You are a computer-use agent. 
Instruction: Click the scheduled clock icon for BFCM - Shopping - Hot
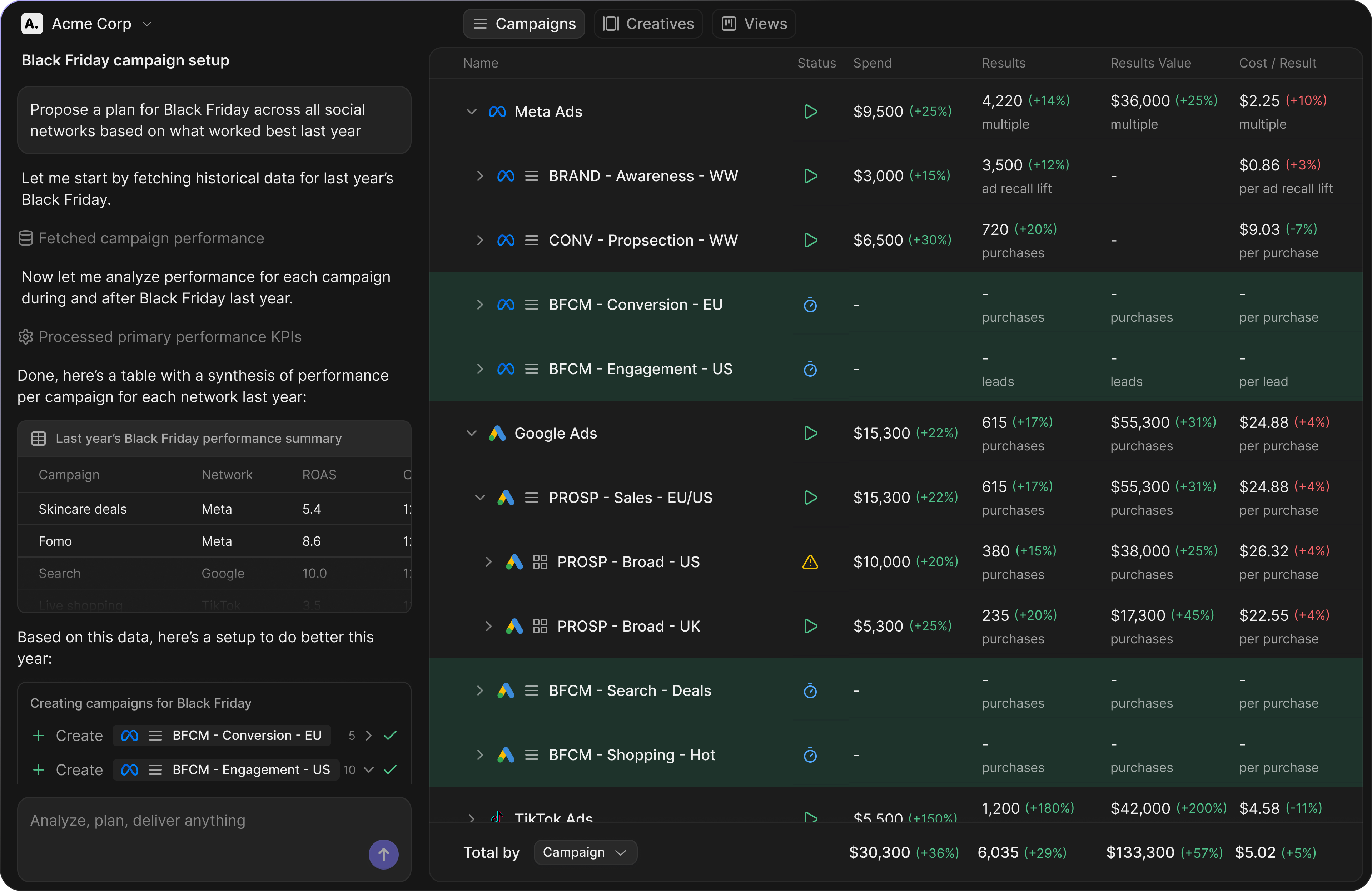click(x=810, y=756)
